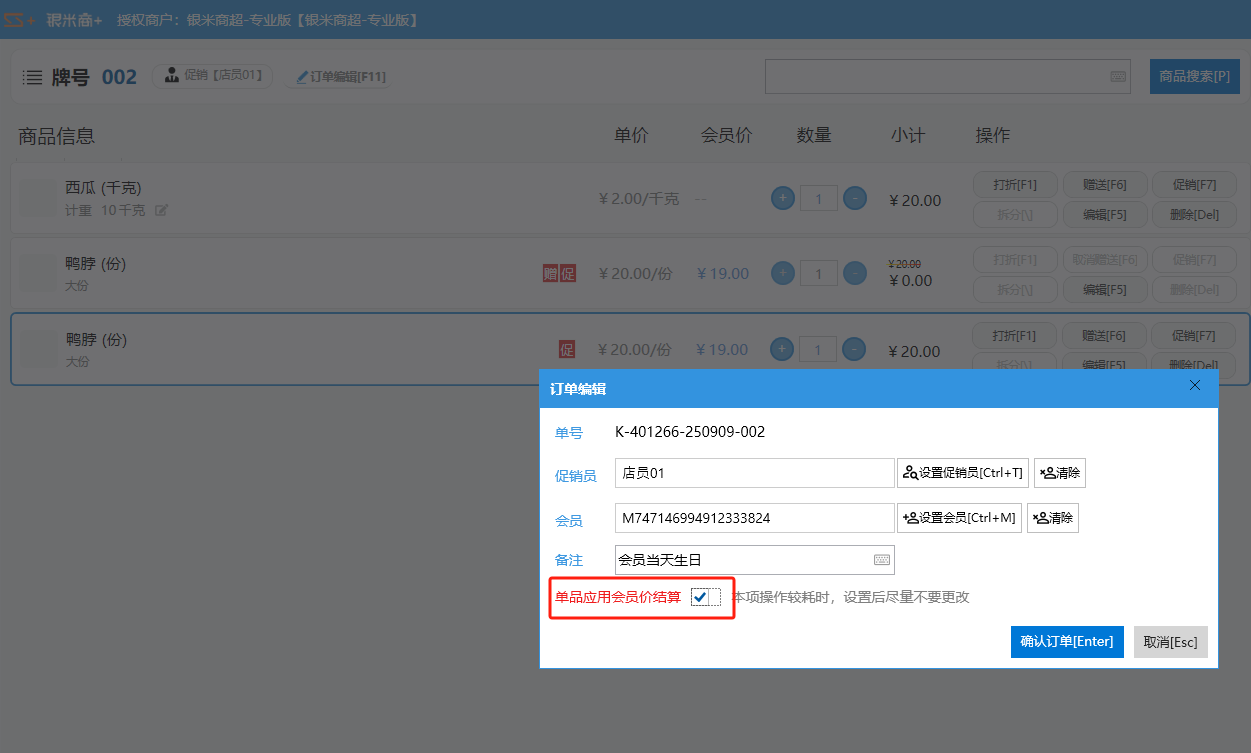Click the list icon beside 牌号
The image size is (1251, 753).
pos(32,77)
